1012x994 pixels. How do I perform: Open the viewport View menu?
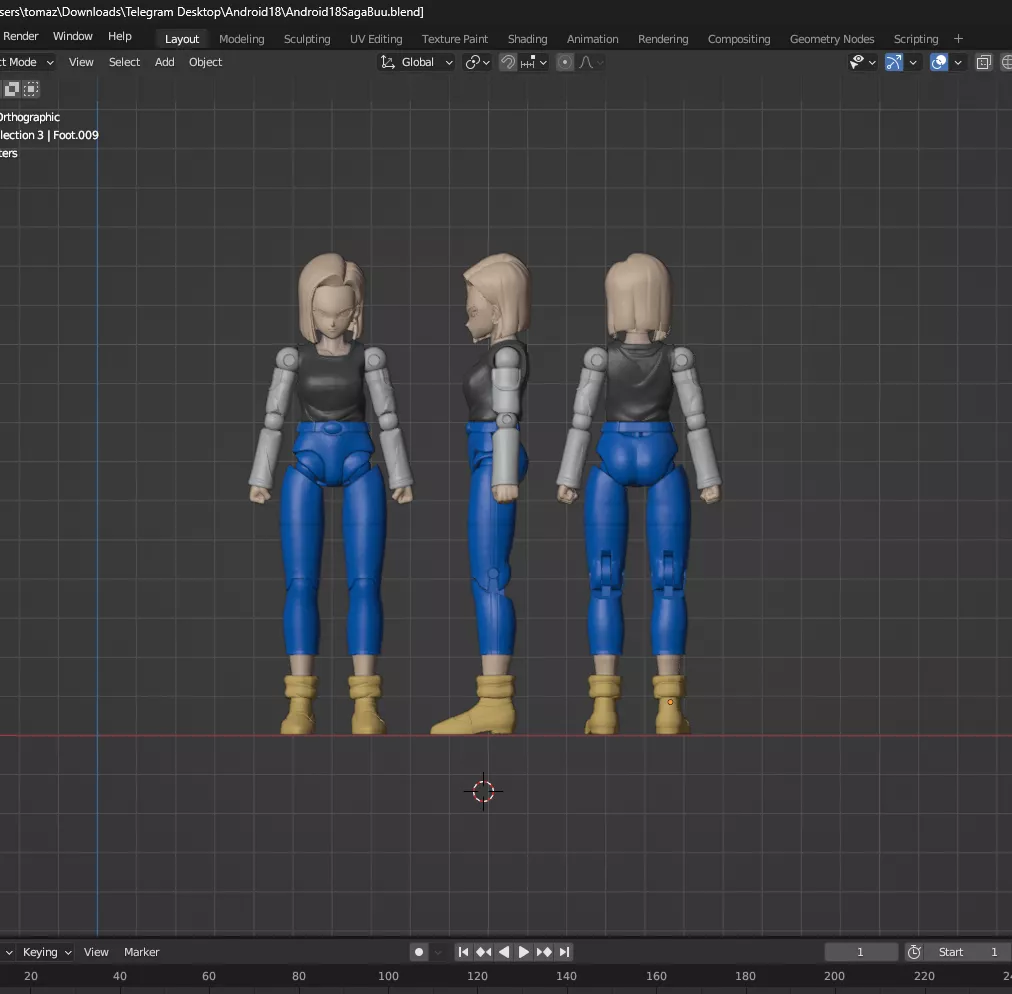point(81,62)
